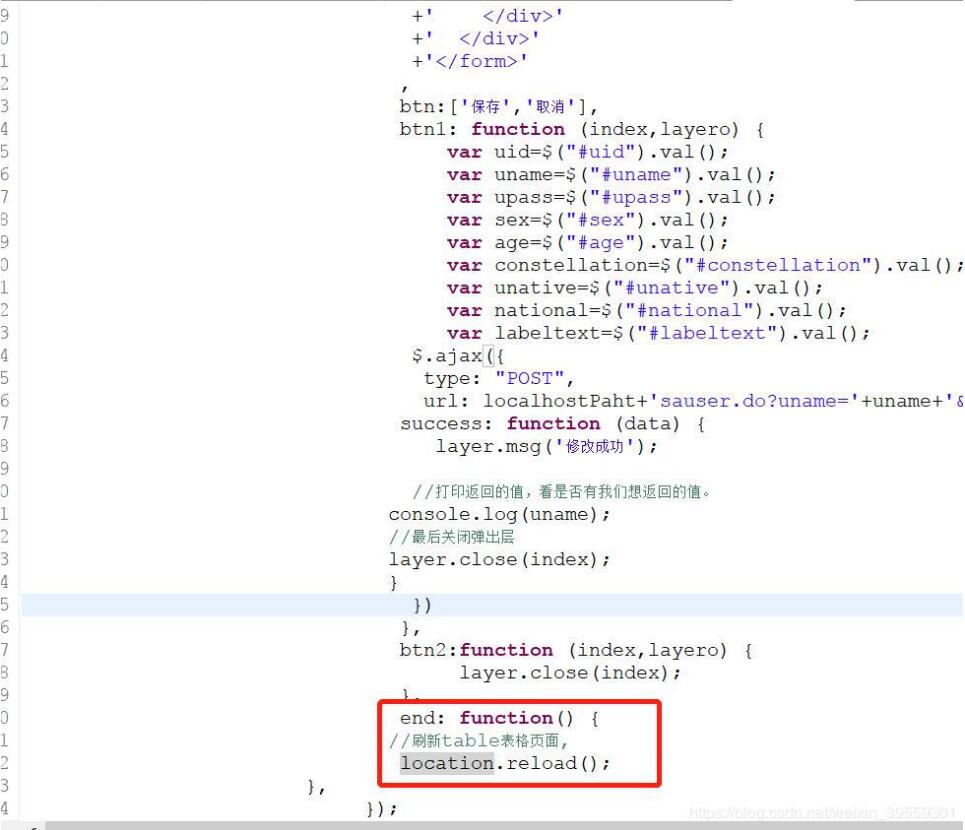Click the end: function() { line
This screenshot has height=830, width=965.
(x=499, y=718)
